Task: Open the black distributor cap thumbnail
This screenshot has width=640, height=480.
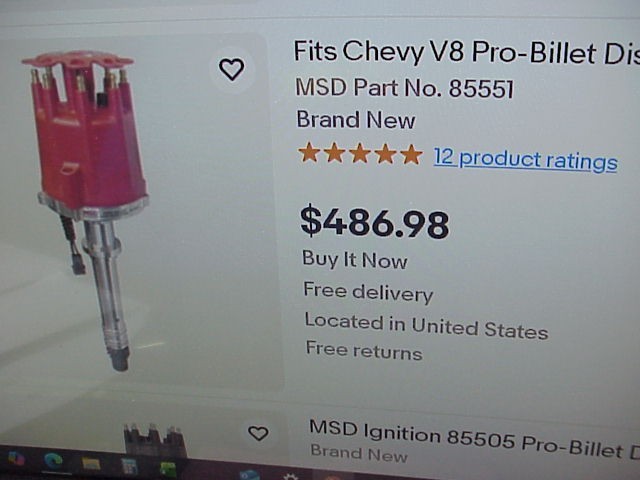Action: pos(155,440)
